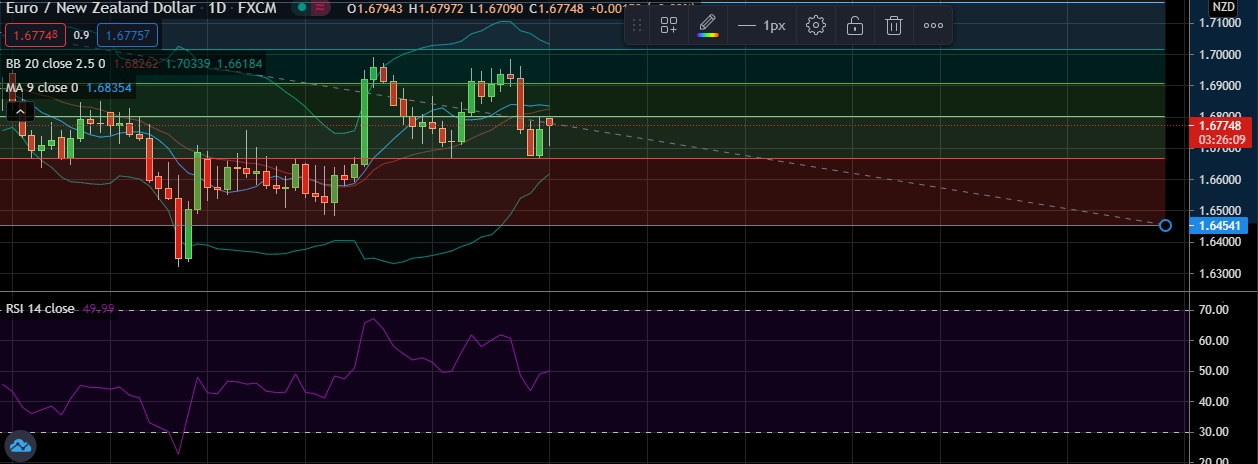Click the TradingView cloud logo icon
Image resolution: width=1258 pixels, height=464 pixels.
click(x=20, y=446)
